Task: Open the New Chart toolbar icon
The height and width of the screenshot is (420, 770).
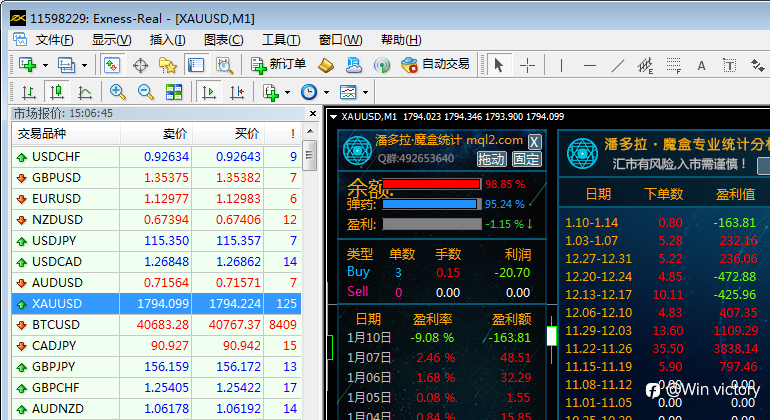Action: (28, 65)
